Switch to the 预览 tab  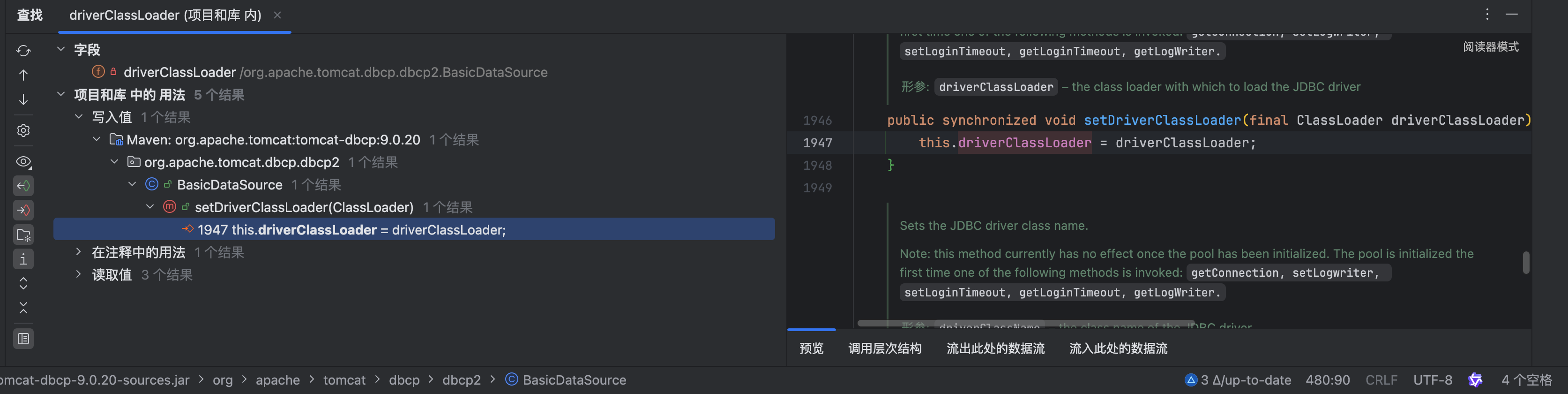(x=811, y=349)
